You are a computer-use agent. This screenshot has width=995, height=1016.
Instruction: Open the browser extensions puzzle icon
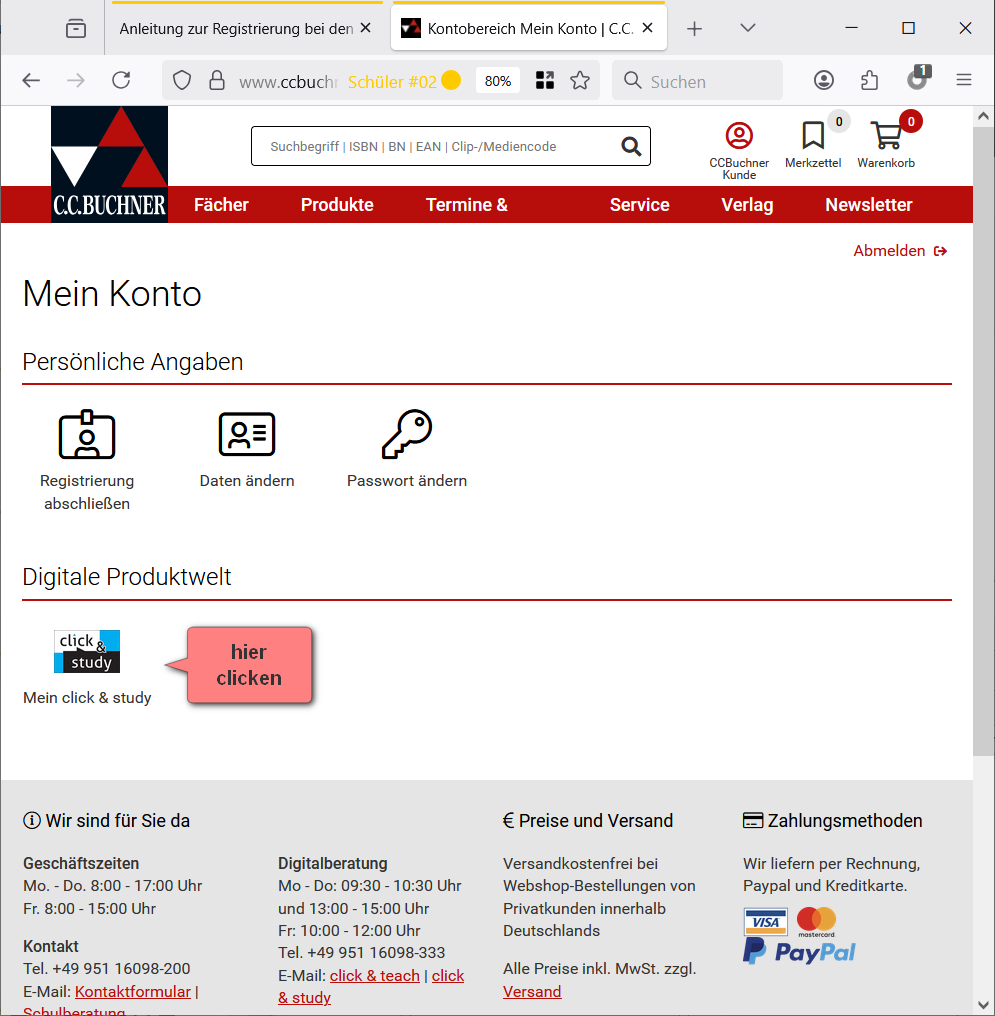point(869,81)
